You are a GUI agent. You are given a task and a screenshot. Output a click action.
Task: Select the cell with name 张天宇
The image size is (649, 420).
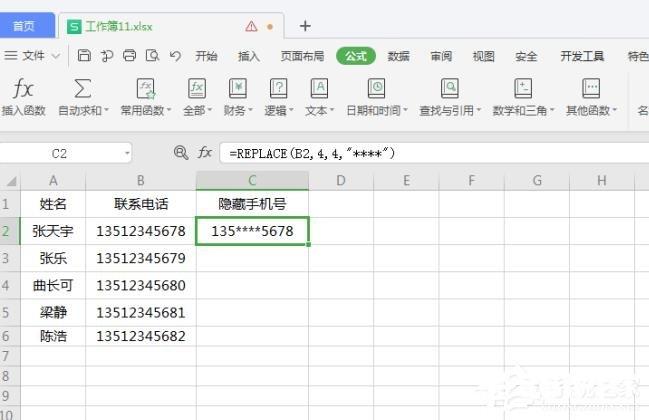pos(53,231)
